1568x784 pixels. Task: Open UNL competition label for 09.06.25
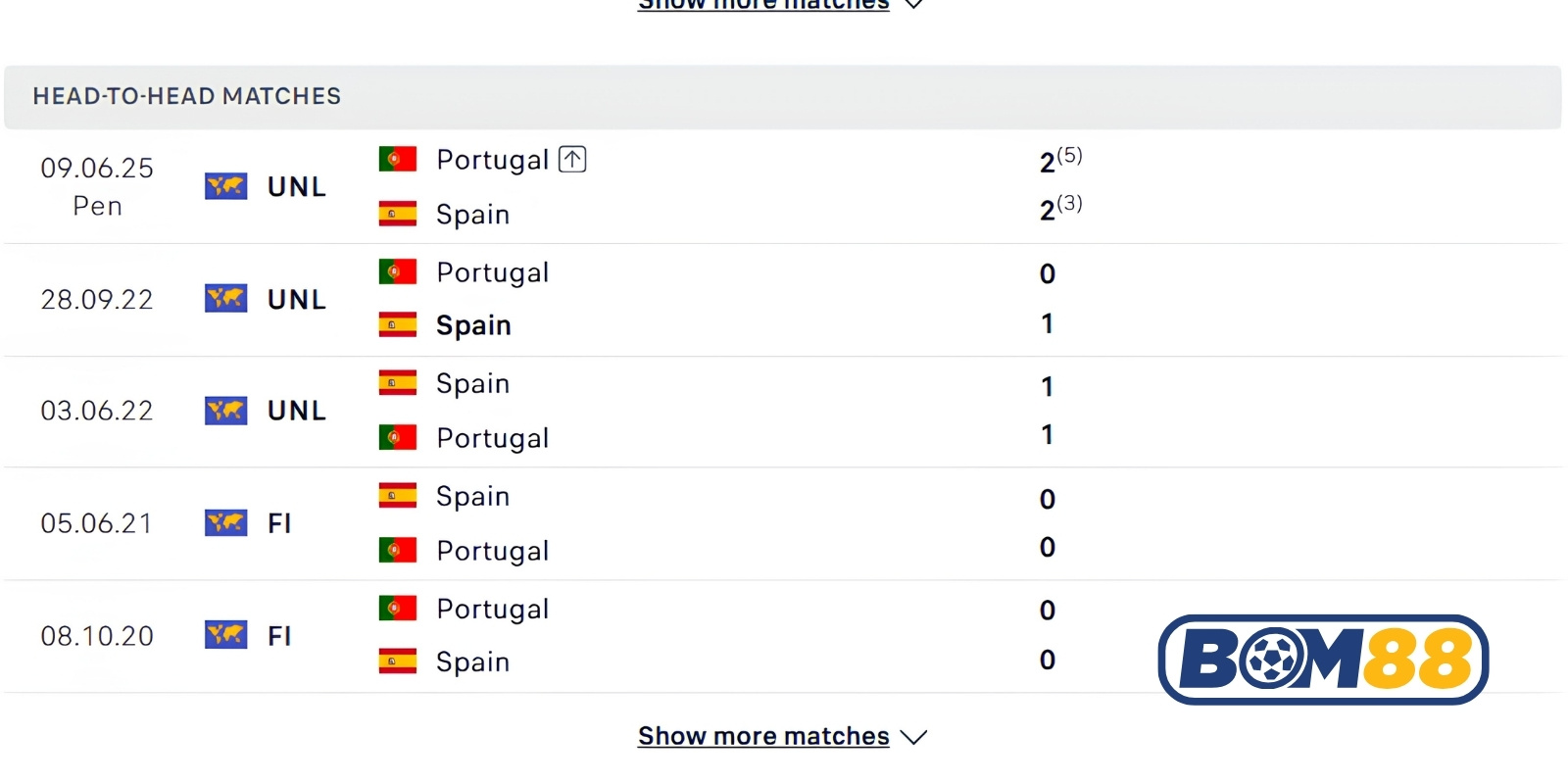(297, 186)
